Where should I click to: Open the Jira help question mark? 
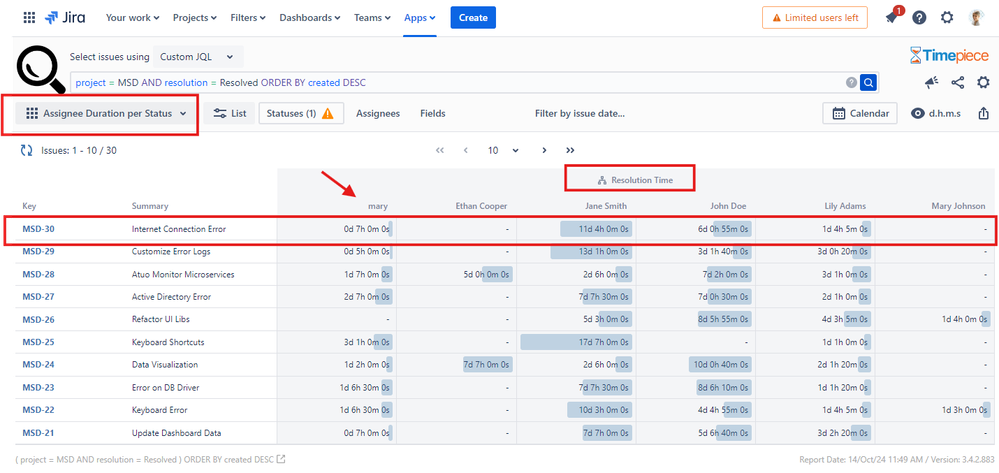click(x=919, y=18)
